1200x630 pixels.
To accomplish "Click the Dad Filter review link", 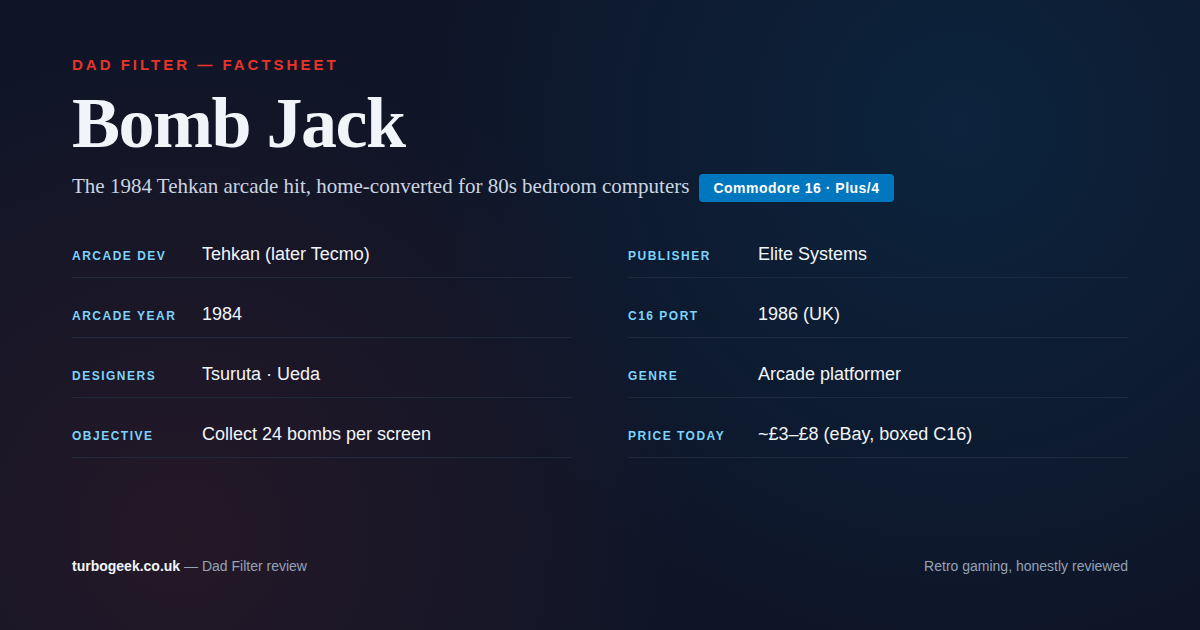I will tap(253, 565).
